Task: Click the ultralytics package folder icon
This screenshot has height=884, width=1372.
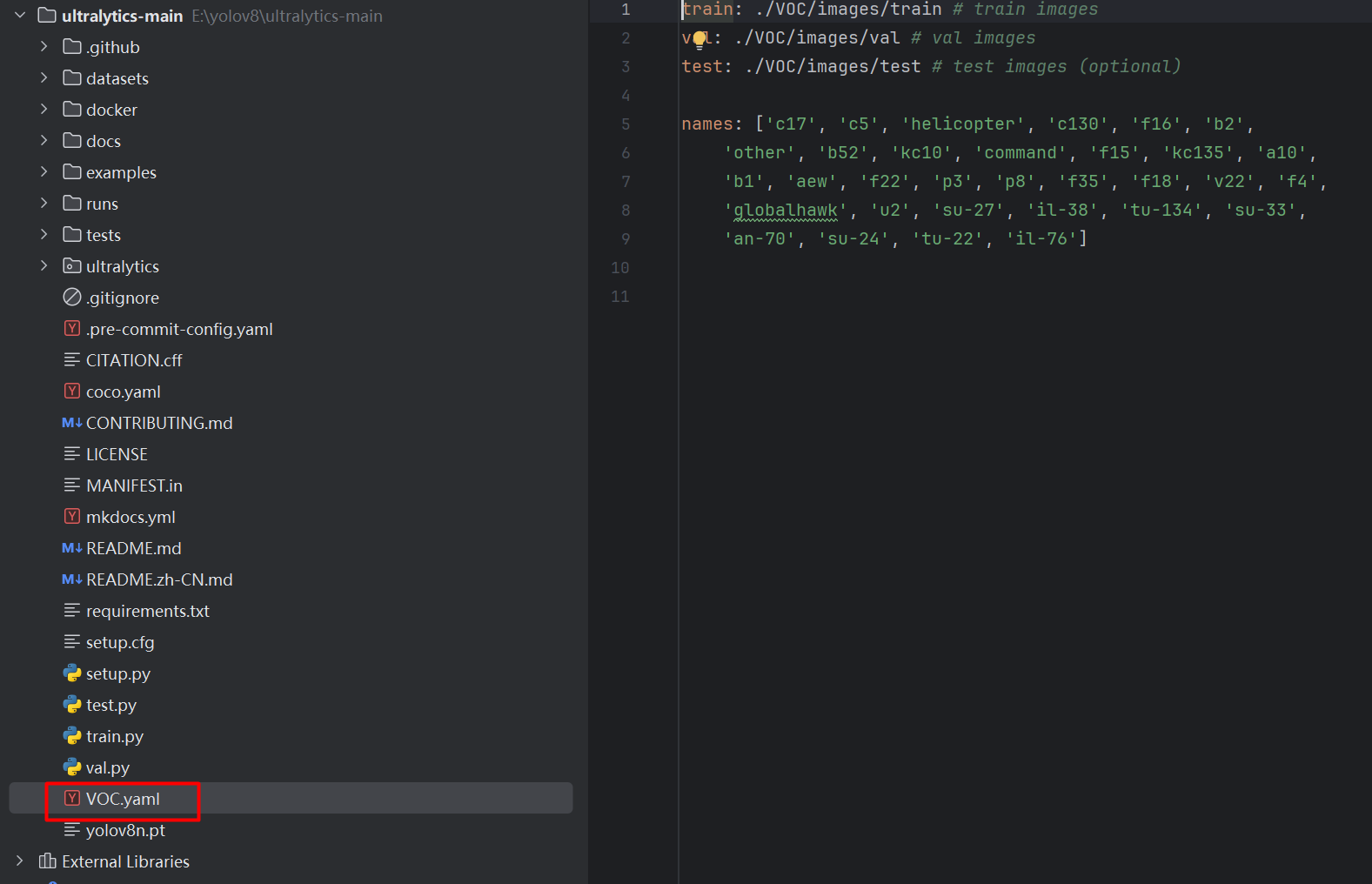Action: click(x=72, y=266)
